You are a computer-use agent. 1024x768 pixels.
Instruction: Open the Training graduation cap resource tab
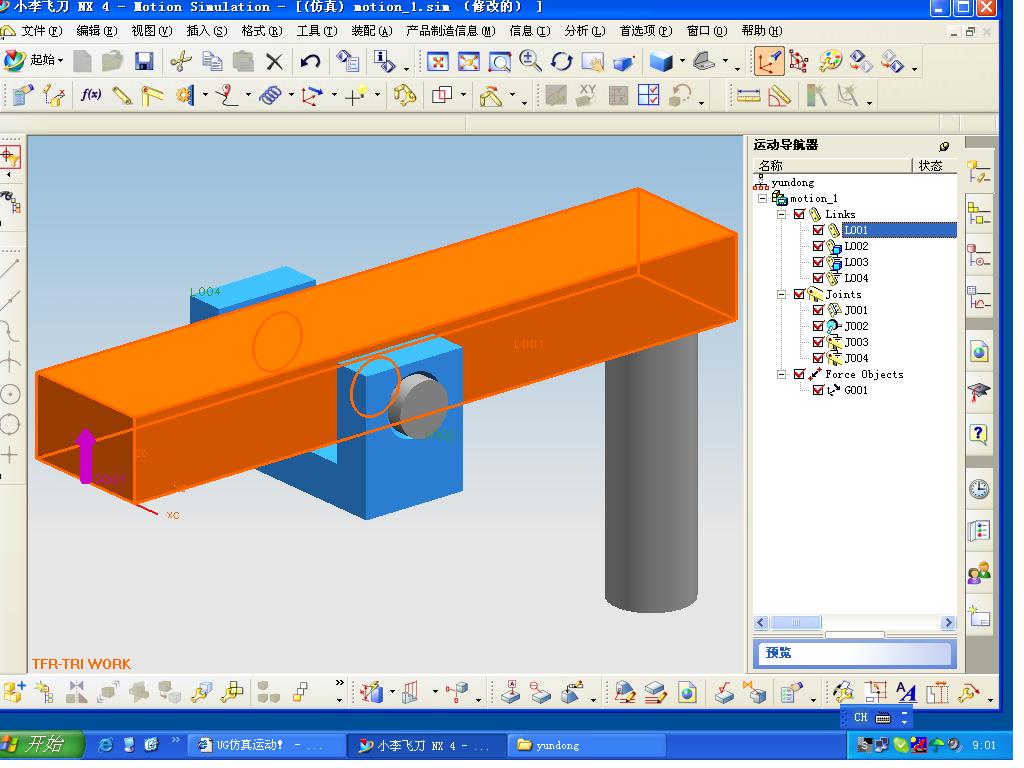click(x=978, y=392)
